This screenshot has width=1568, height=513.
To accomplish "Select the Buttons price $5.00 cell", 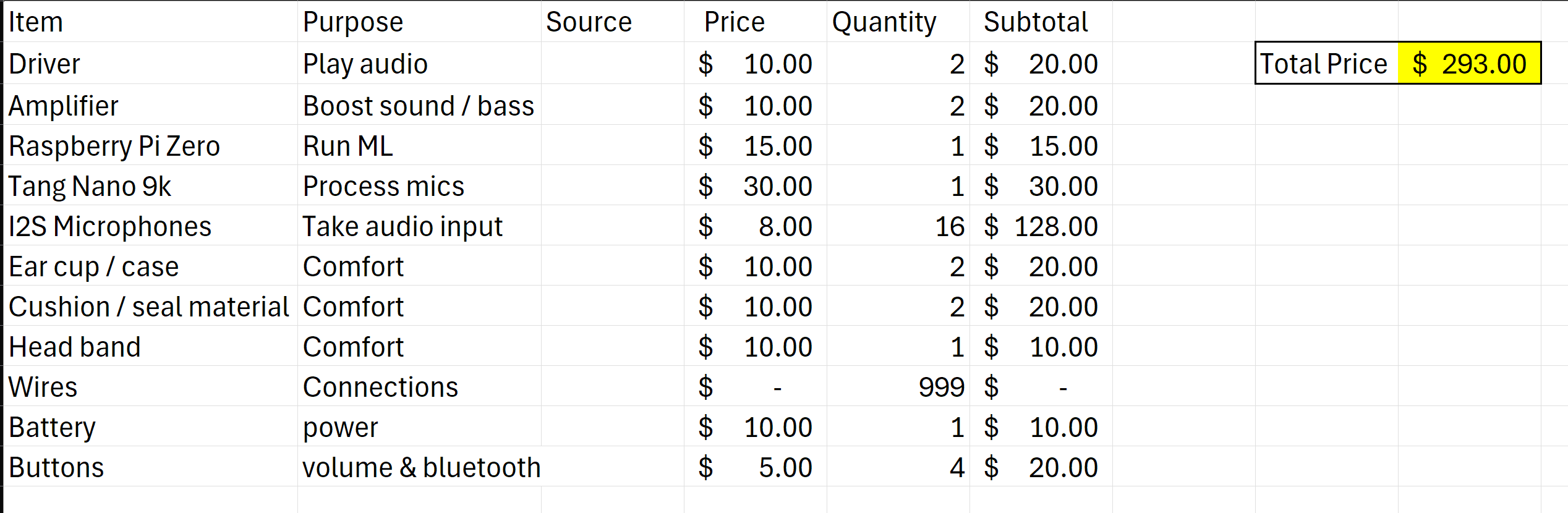I will pyautogui.click(x=754, y=468).
